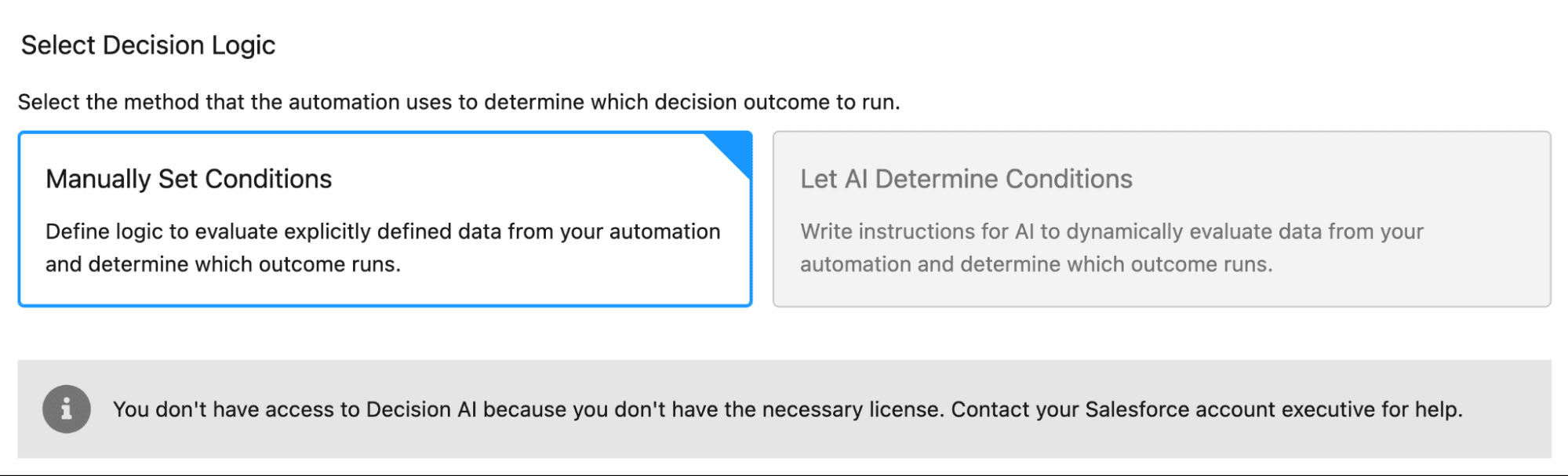Click the "Select Decision Logic" heading
Screen dimensions: 1568x476
pos(148,45)
